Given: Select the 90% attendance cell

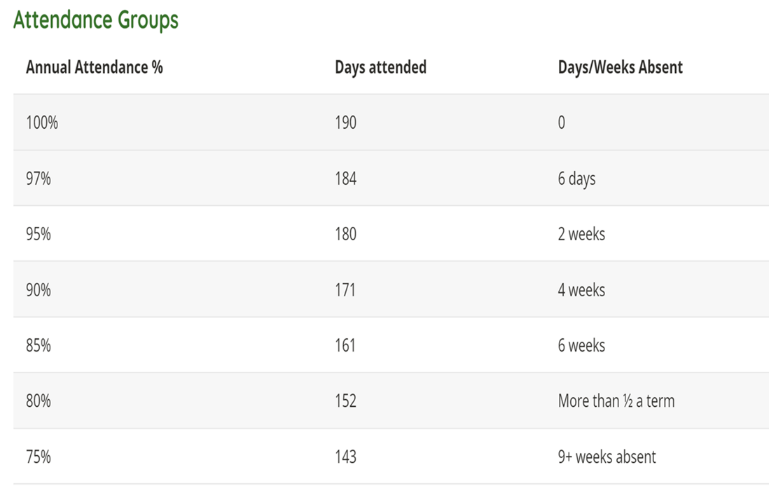Looking at the screenshot, I should 38,290.
